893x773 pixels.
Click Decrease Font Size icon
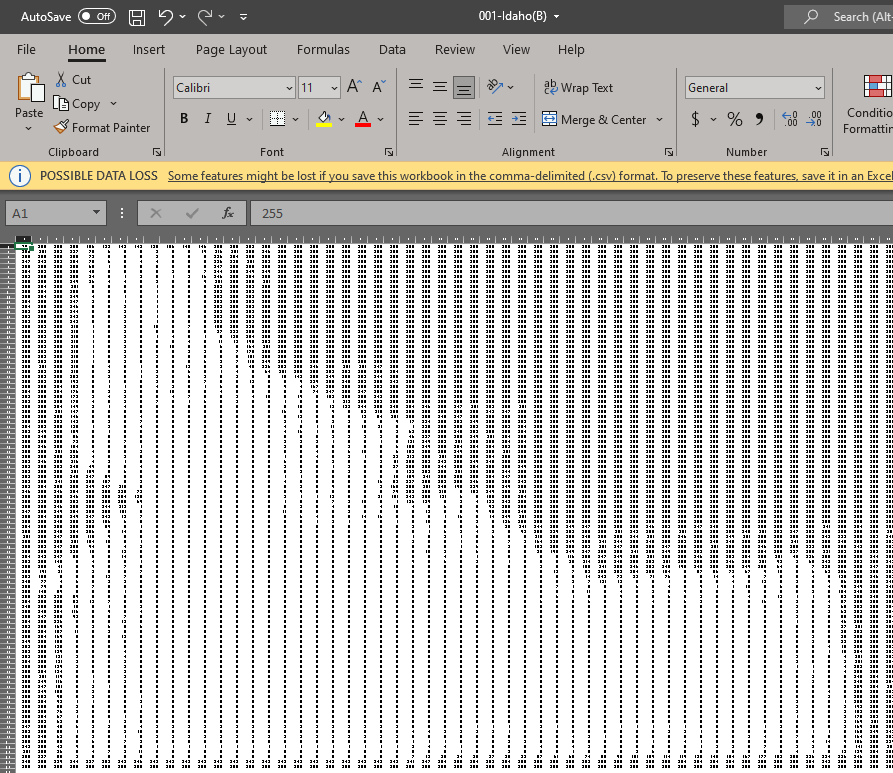pyautogui.click(x=379, y=87)
